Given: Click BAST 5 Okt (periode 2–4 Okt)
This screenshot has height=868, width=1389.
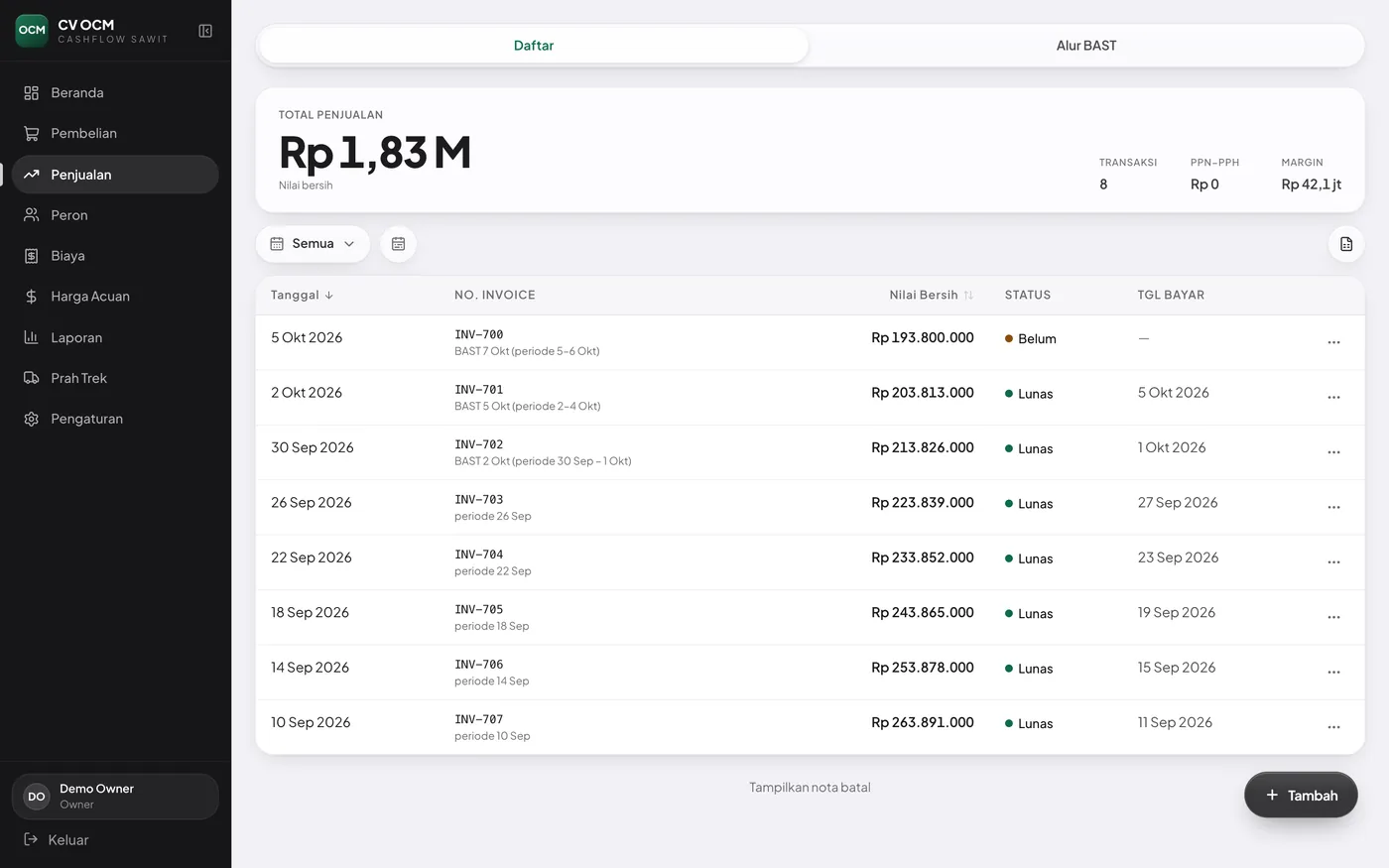Looking at the screenshot, I should click(528, 406).
